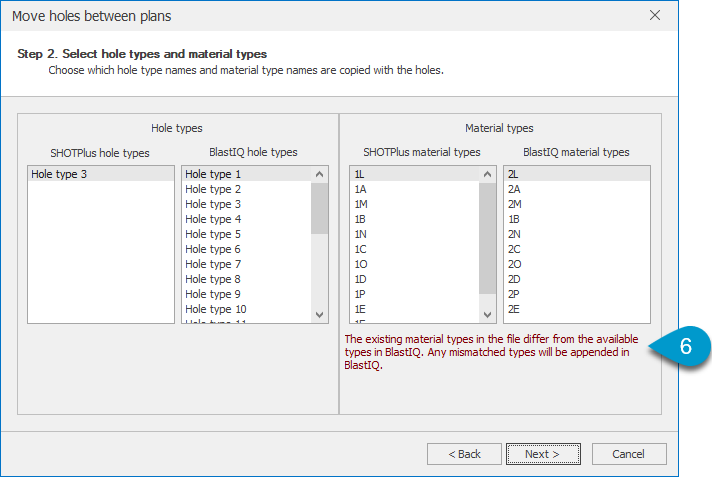Select Hole type 6 in BlastIQ list

(247, 249)
